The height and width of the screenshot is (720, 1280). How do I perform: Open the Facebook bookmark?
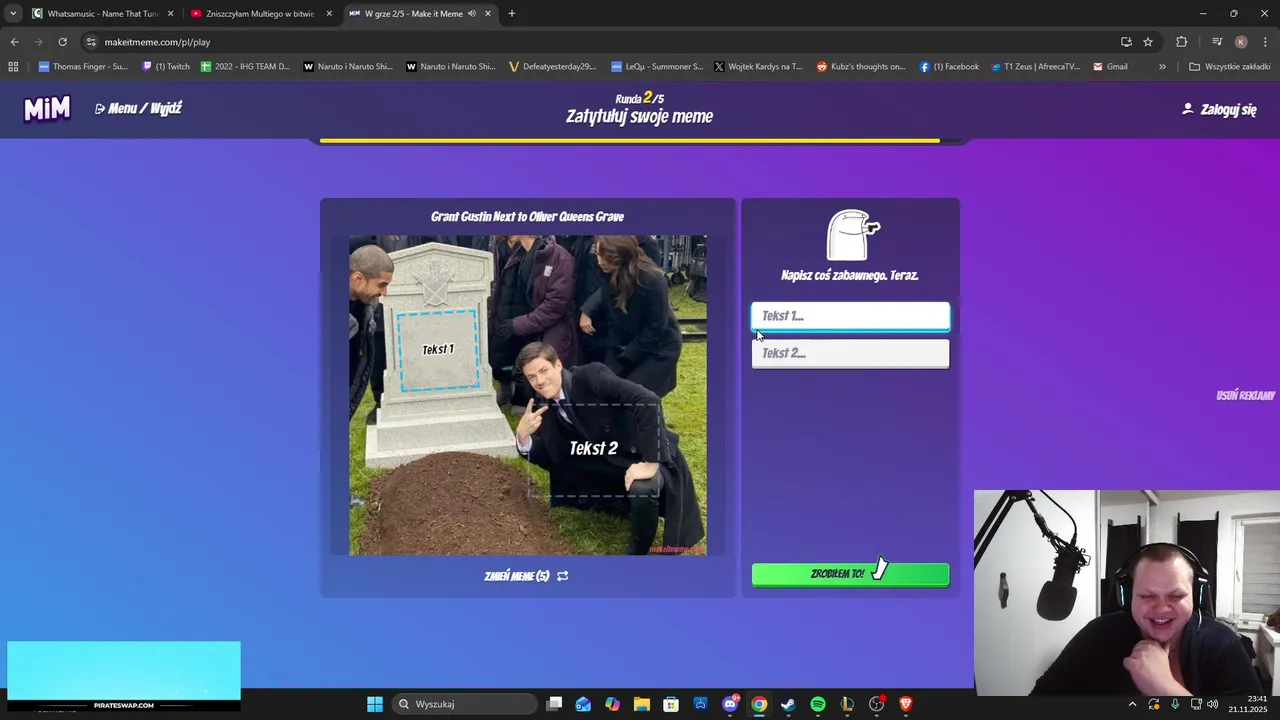(949, 67)
